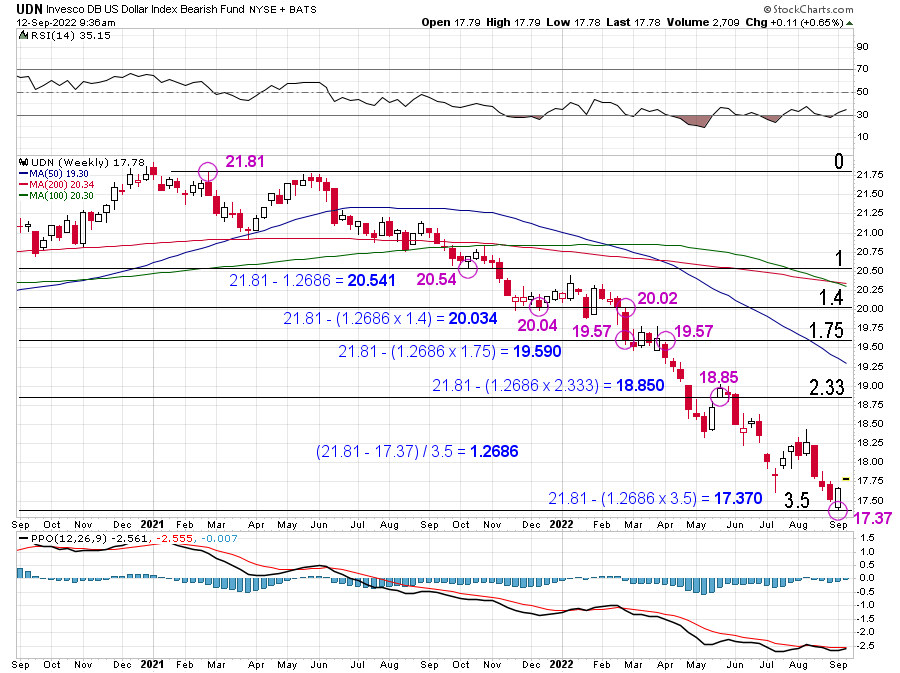Click the 'RSI(14) 35.15' panel label

pyautogui.click(x=69, y=36)
